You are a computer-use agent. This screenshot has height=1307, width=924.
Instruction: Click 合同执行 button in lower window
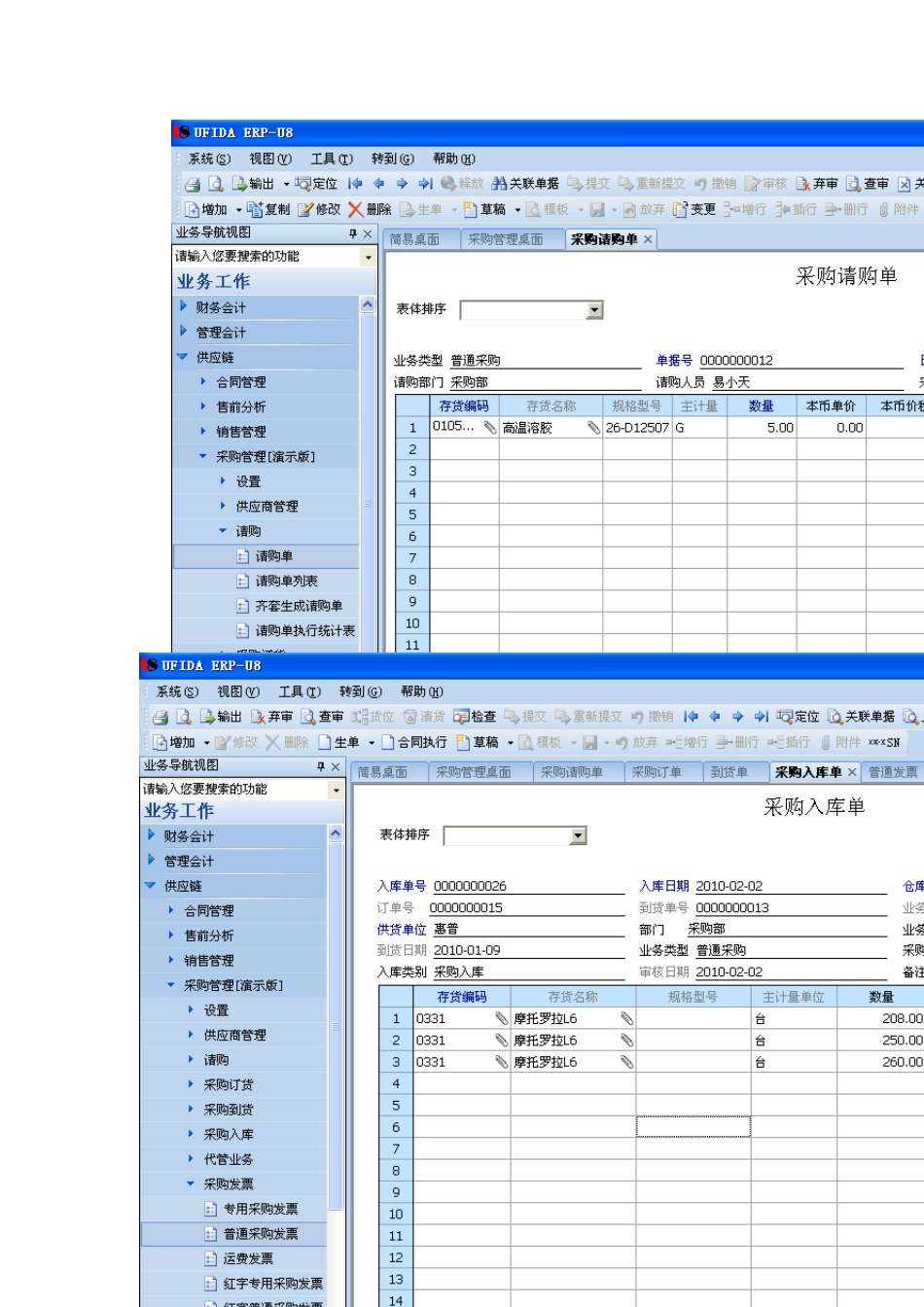pos(414,743)
